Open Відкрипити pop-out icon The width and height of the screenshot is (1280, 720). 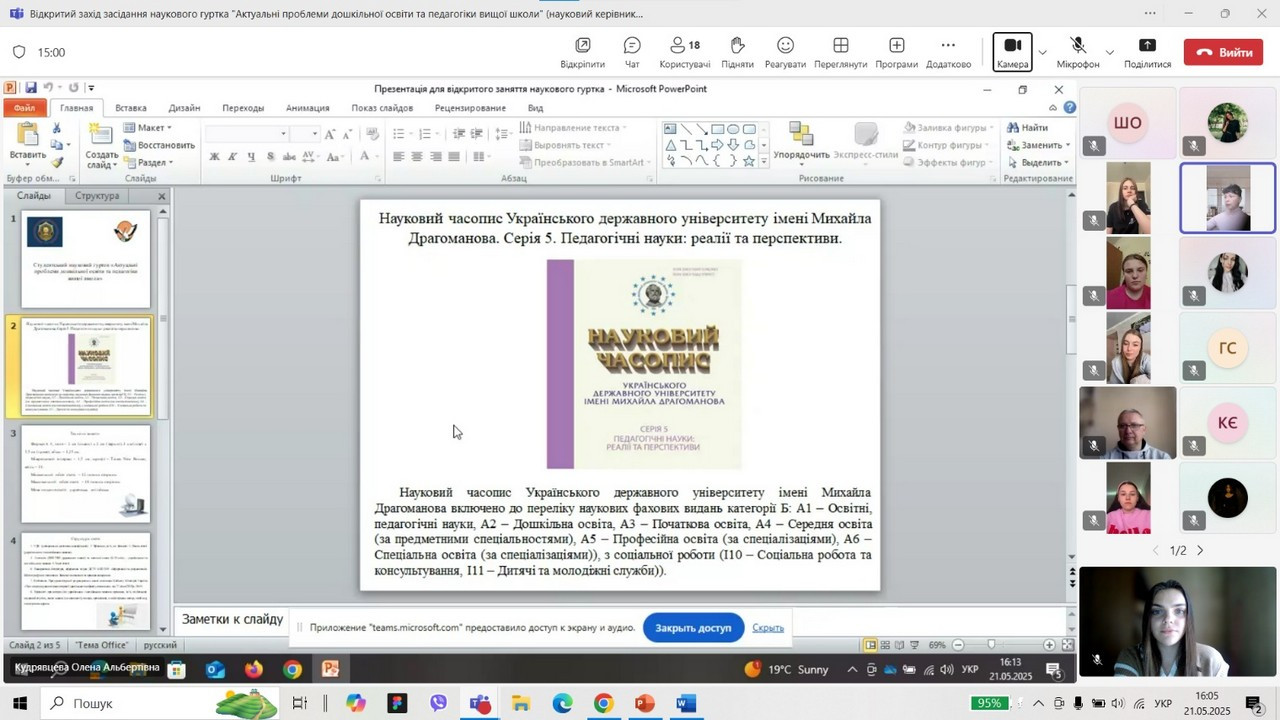pos(582,52)
